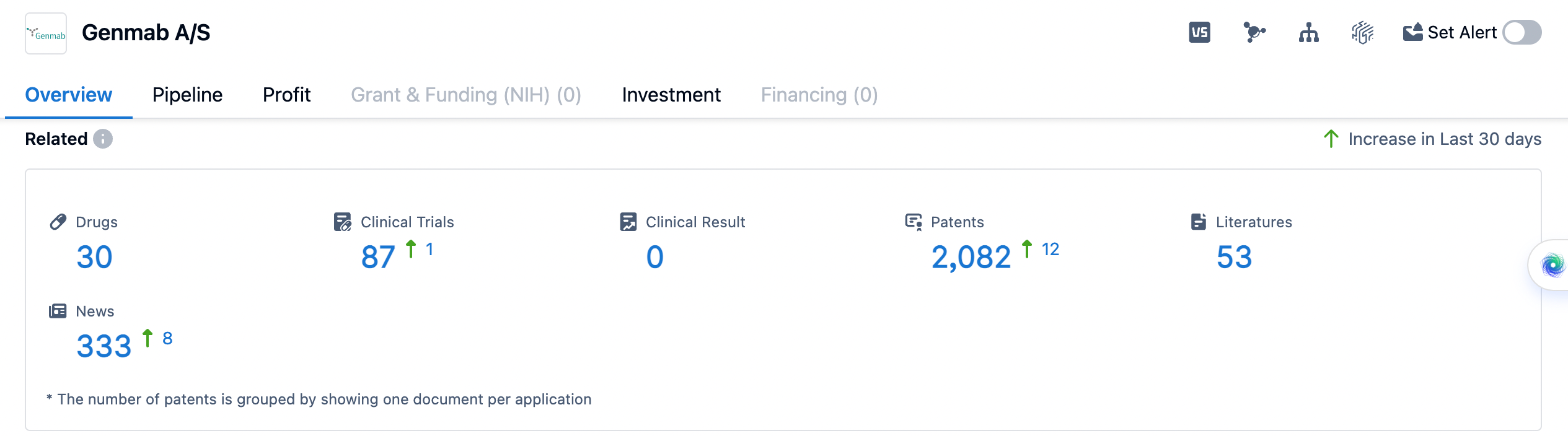Click the VS compare icon
The width and height of the screenshot is (1568, 436).
pos(1199,32)
